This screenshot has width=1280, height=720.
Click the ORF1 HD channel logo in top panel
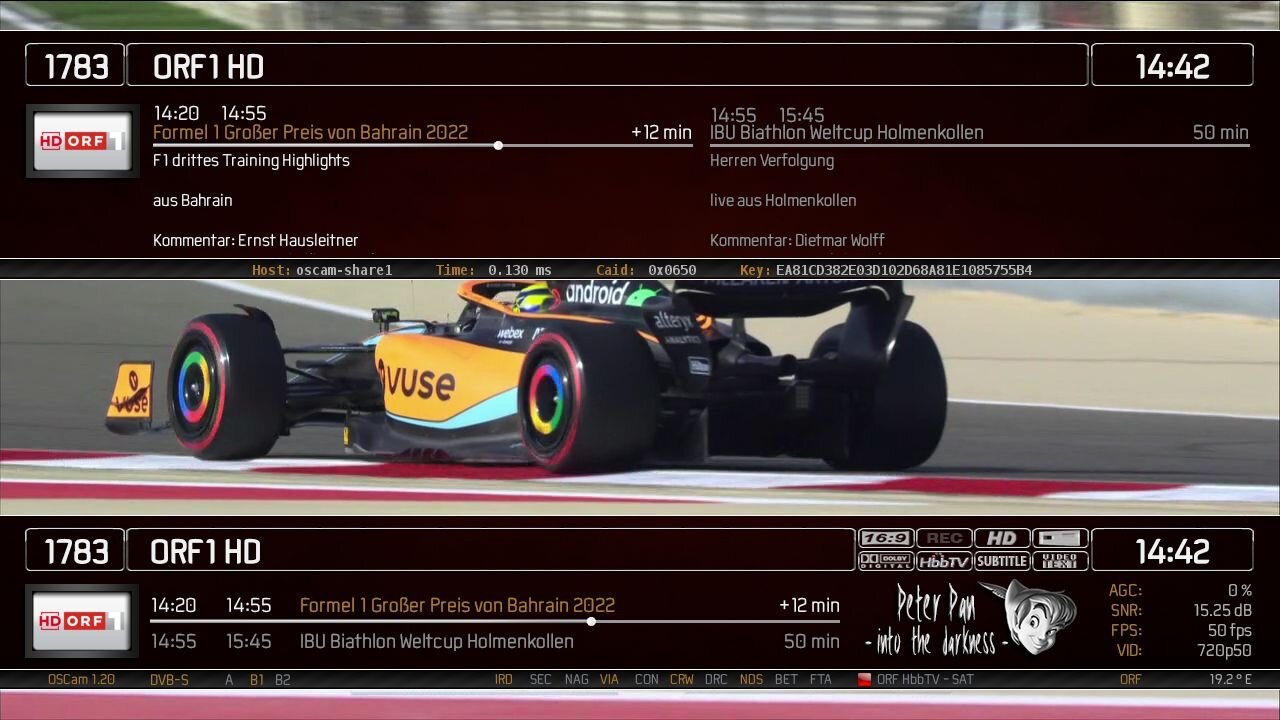tap(82, 141)
